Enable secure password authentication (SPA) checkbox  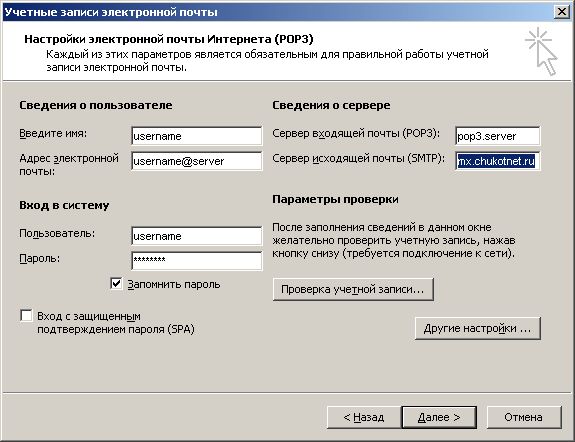tap(26, 316)
